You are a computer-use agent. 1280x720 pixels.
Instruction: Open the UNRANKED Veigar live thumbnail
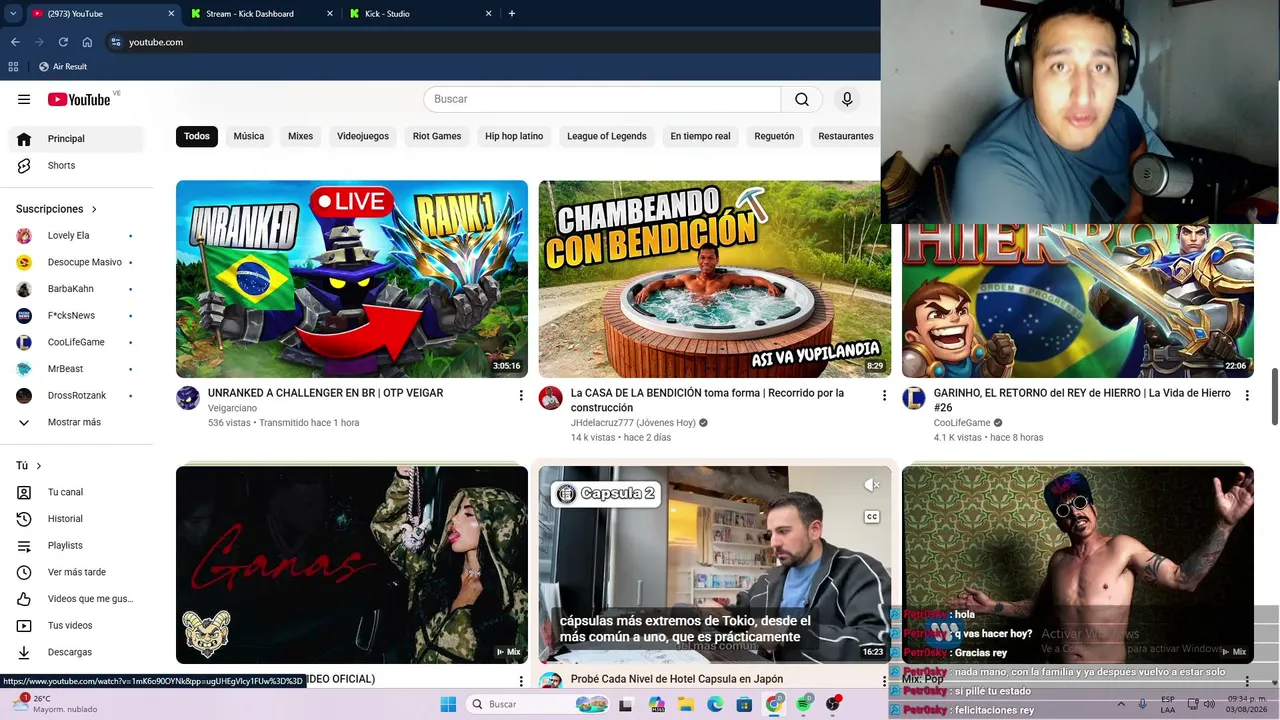pos(352,279)
